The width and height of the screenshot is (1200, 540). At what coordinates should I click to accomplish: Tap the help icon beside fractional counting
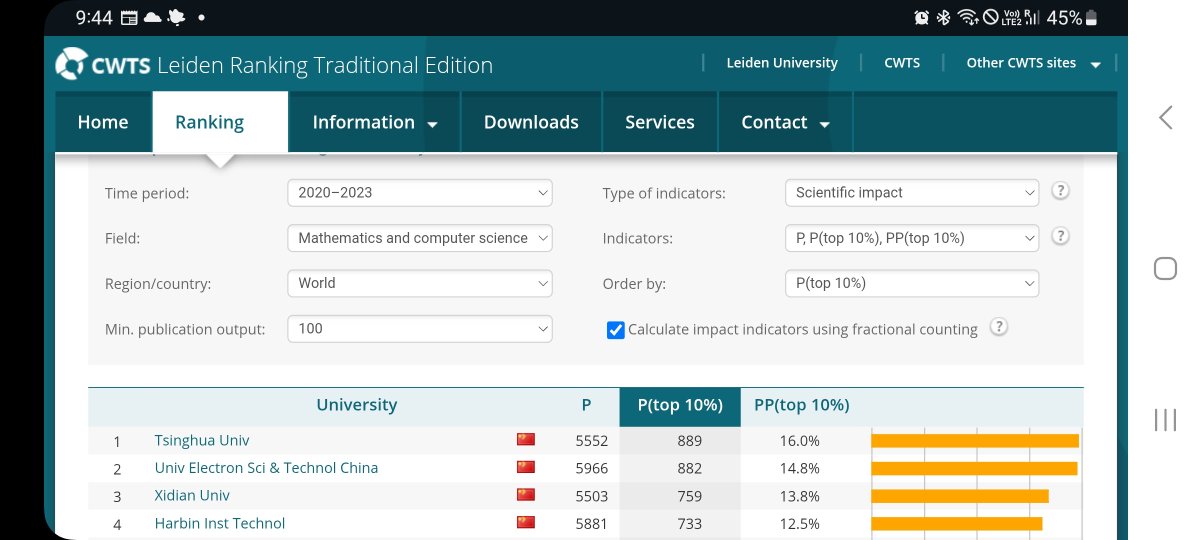(x=998, y=328)
